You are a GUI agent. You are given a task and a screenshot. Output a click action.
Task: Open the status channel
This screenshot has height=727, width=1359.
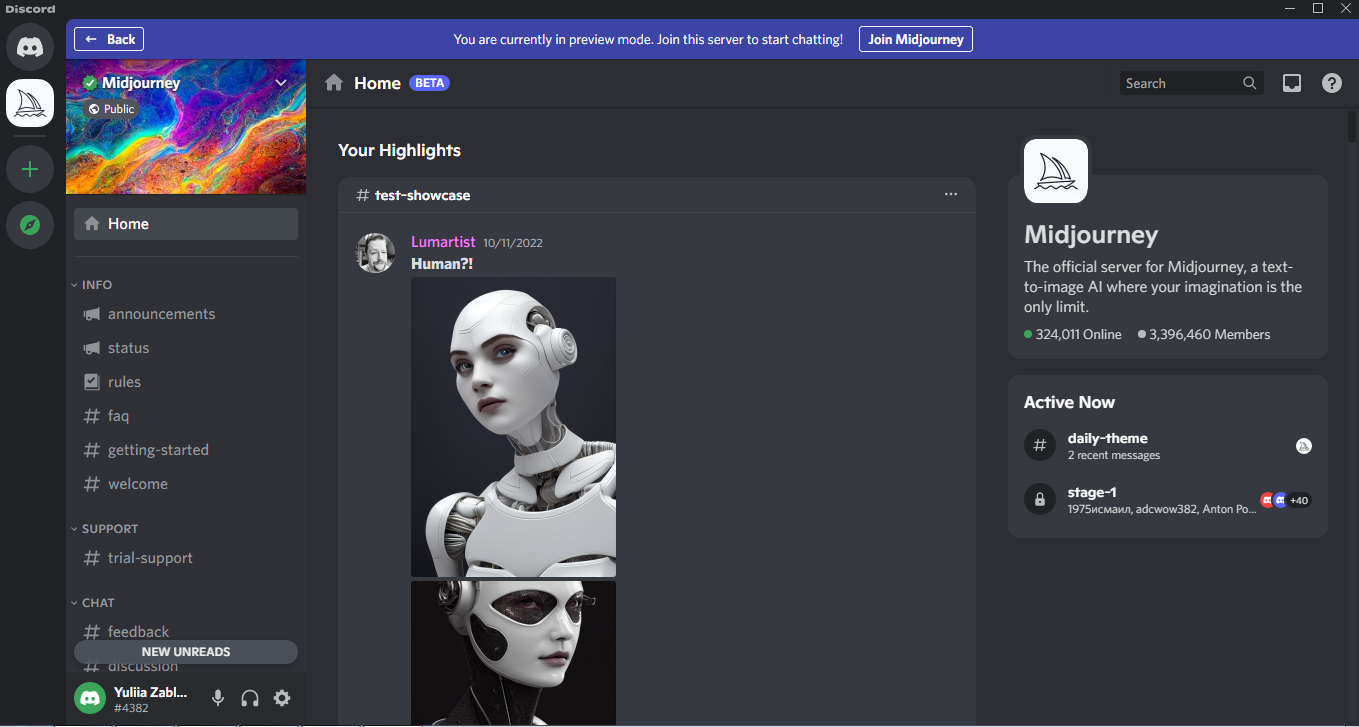pos(186,348)
